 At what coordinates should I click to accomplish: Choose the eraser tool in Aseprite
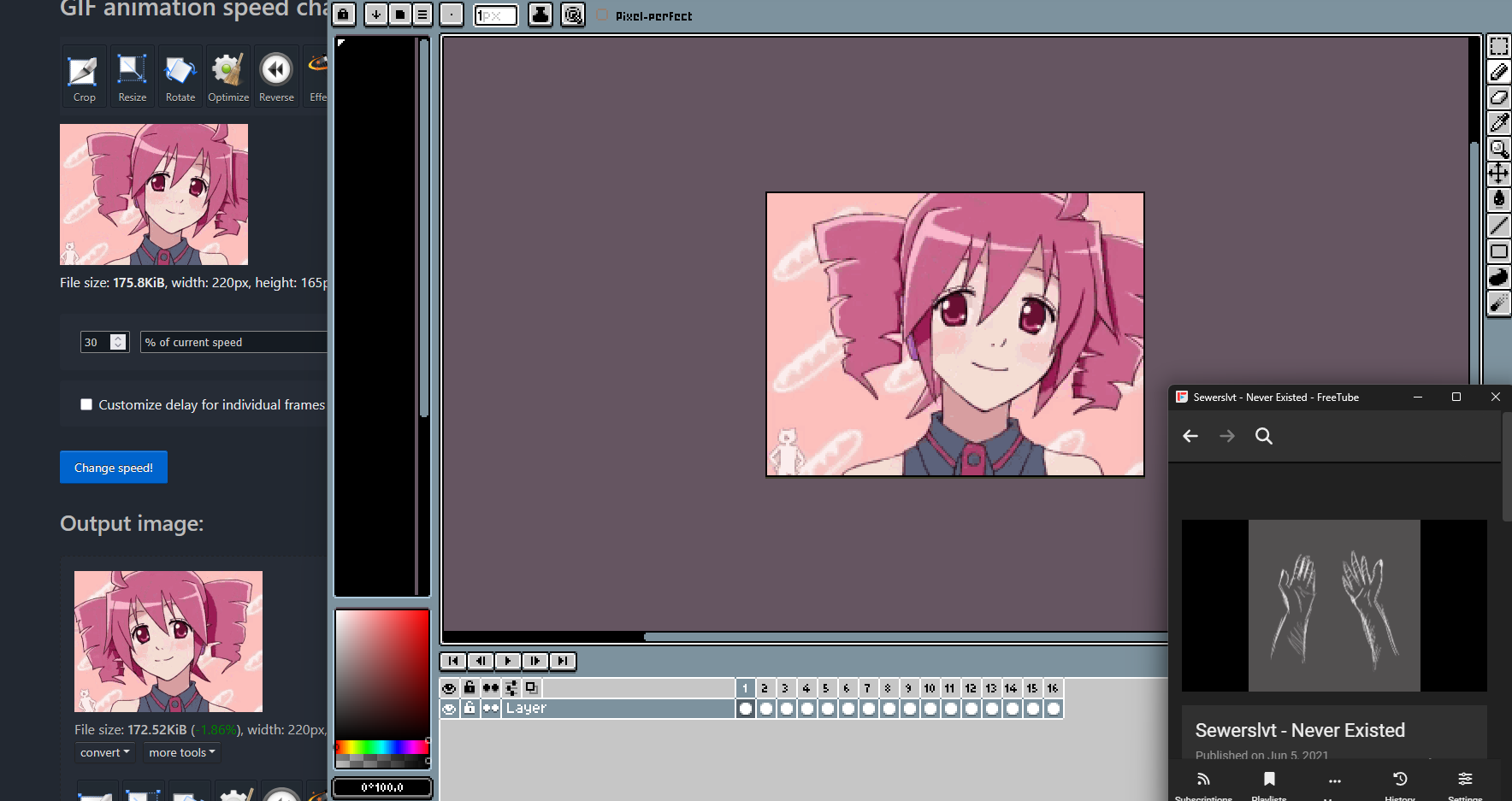point(1499,97)
